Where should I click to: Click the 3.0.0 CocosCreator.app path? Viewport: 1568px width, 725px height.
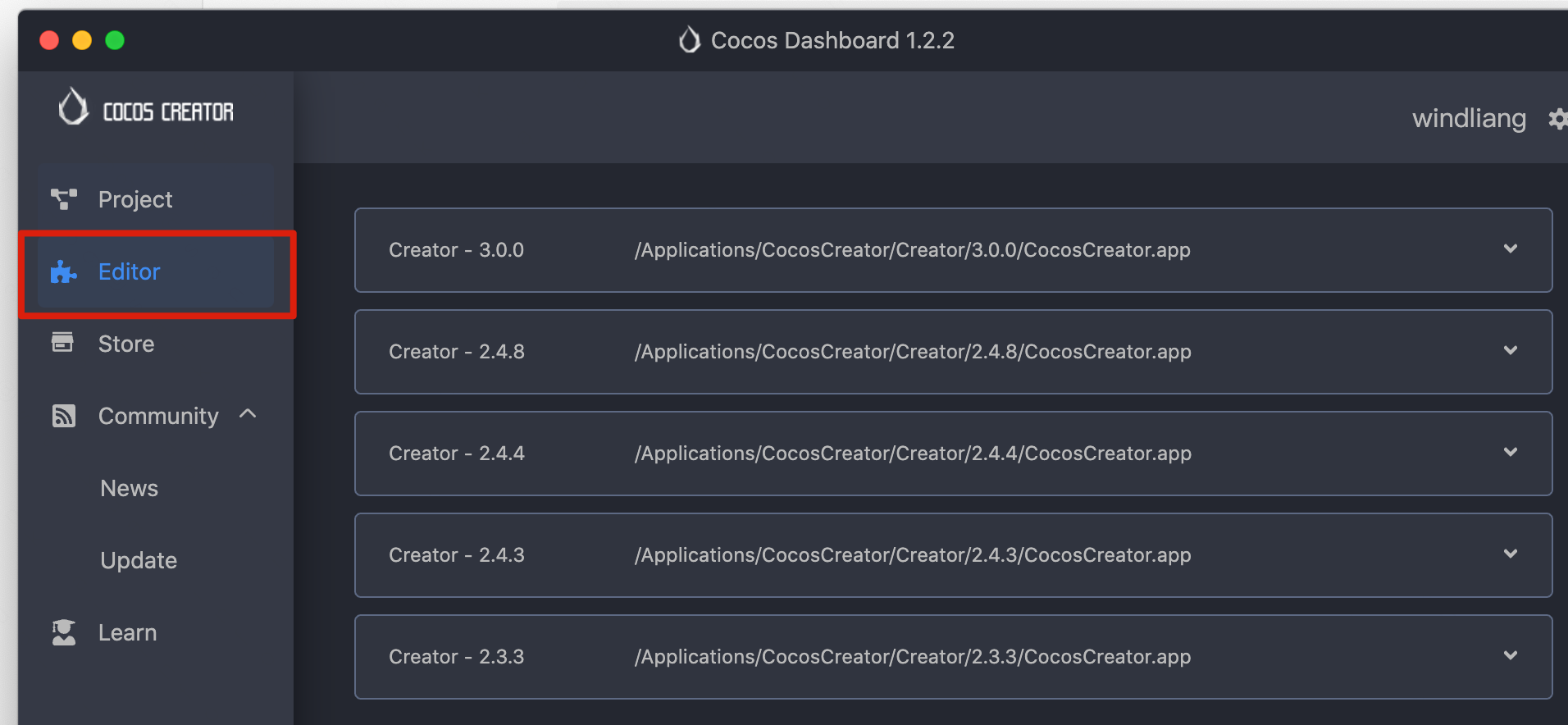pos(912,250)
